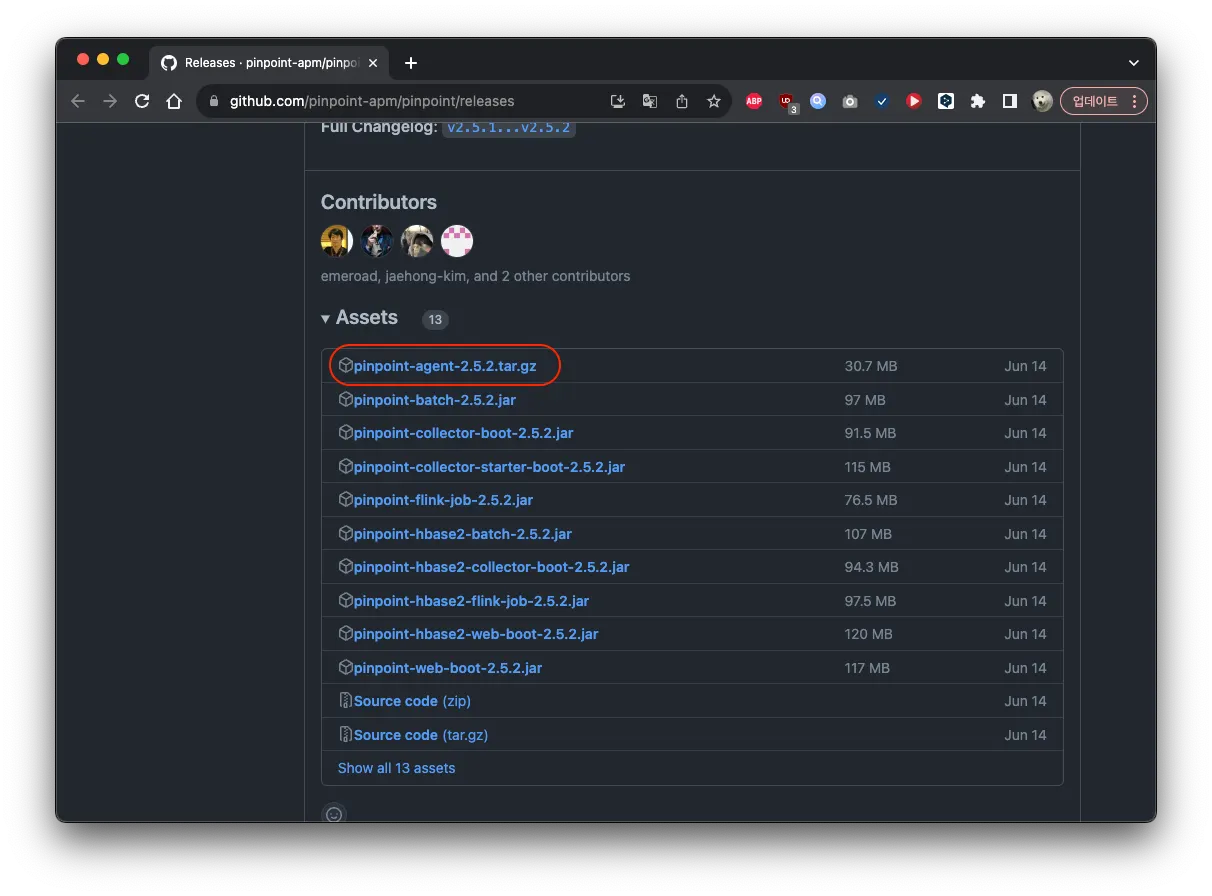Click the browser back arrow

(x=78, y=101)
